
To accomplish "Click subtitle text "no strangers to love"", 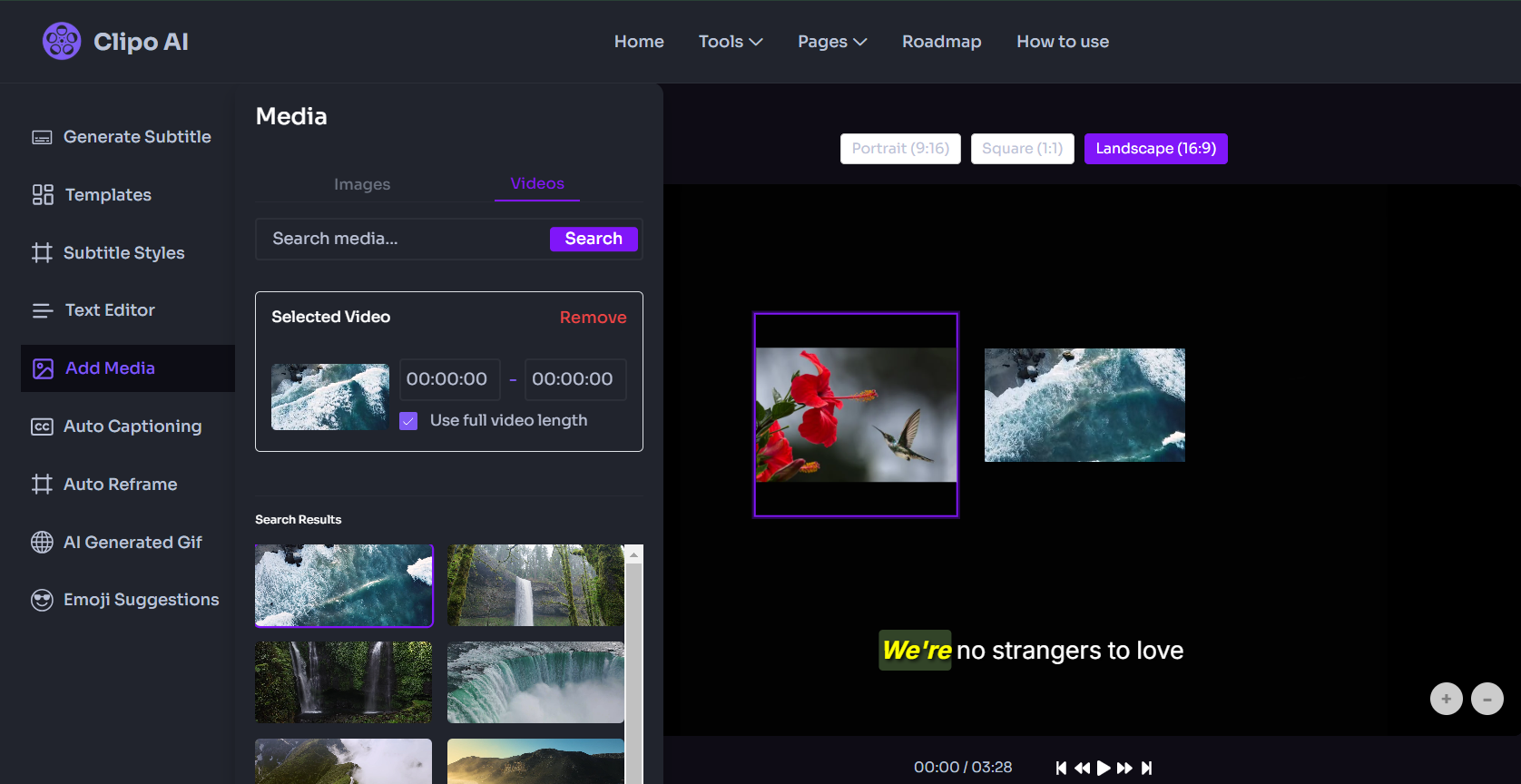I will point(1070,651).
